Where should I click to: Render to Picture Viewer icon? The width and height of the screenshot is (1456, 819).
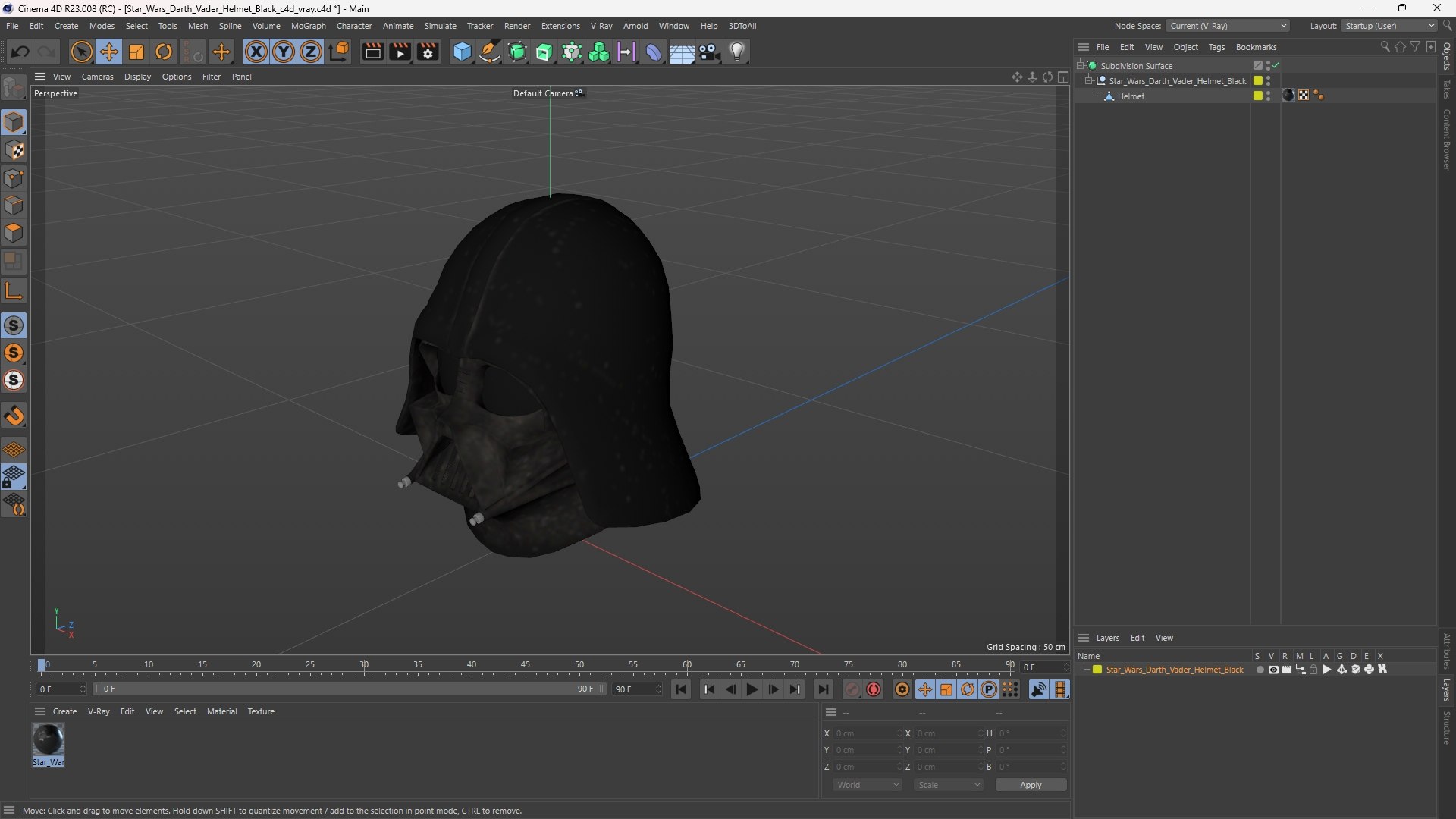pyautogui.click(x=400, y=52)
